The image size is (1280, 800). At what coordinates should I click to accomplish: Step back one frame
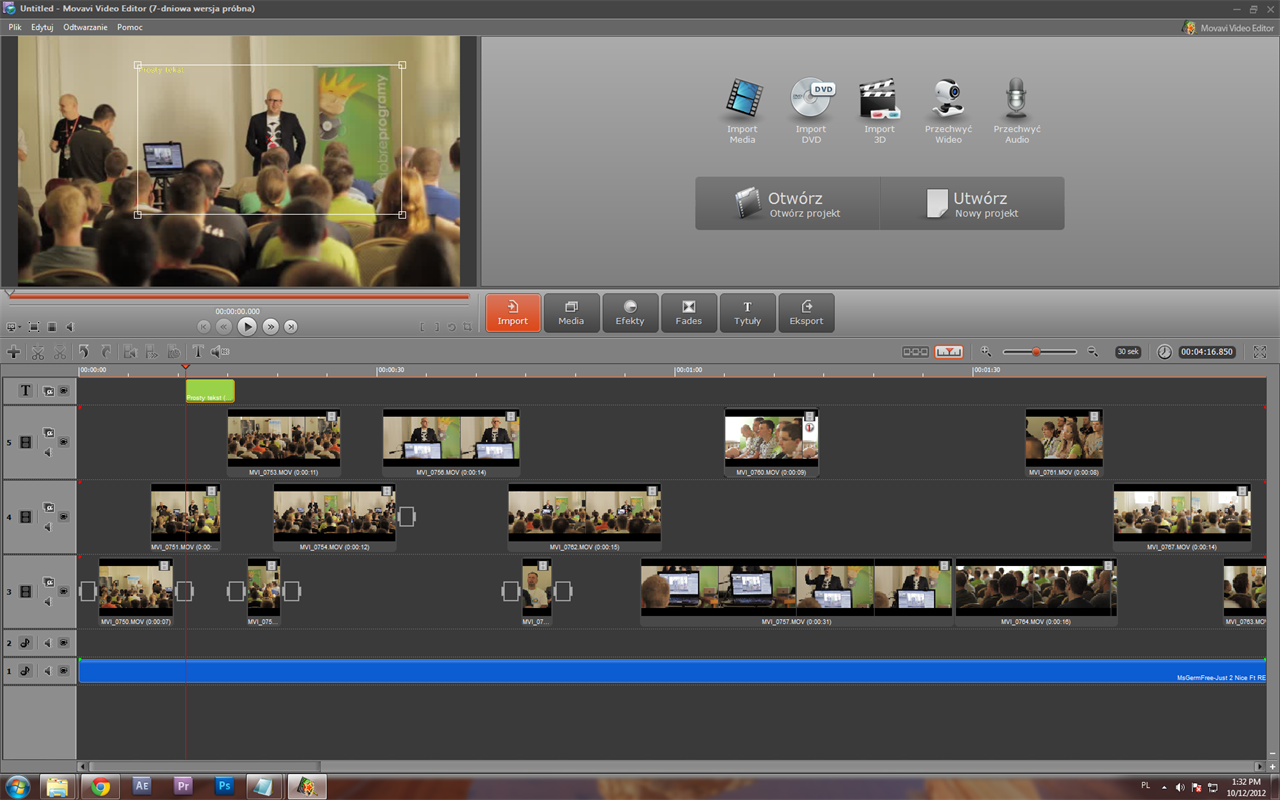224,326
